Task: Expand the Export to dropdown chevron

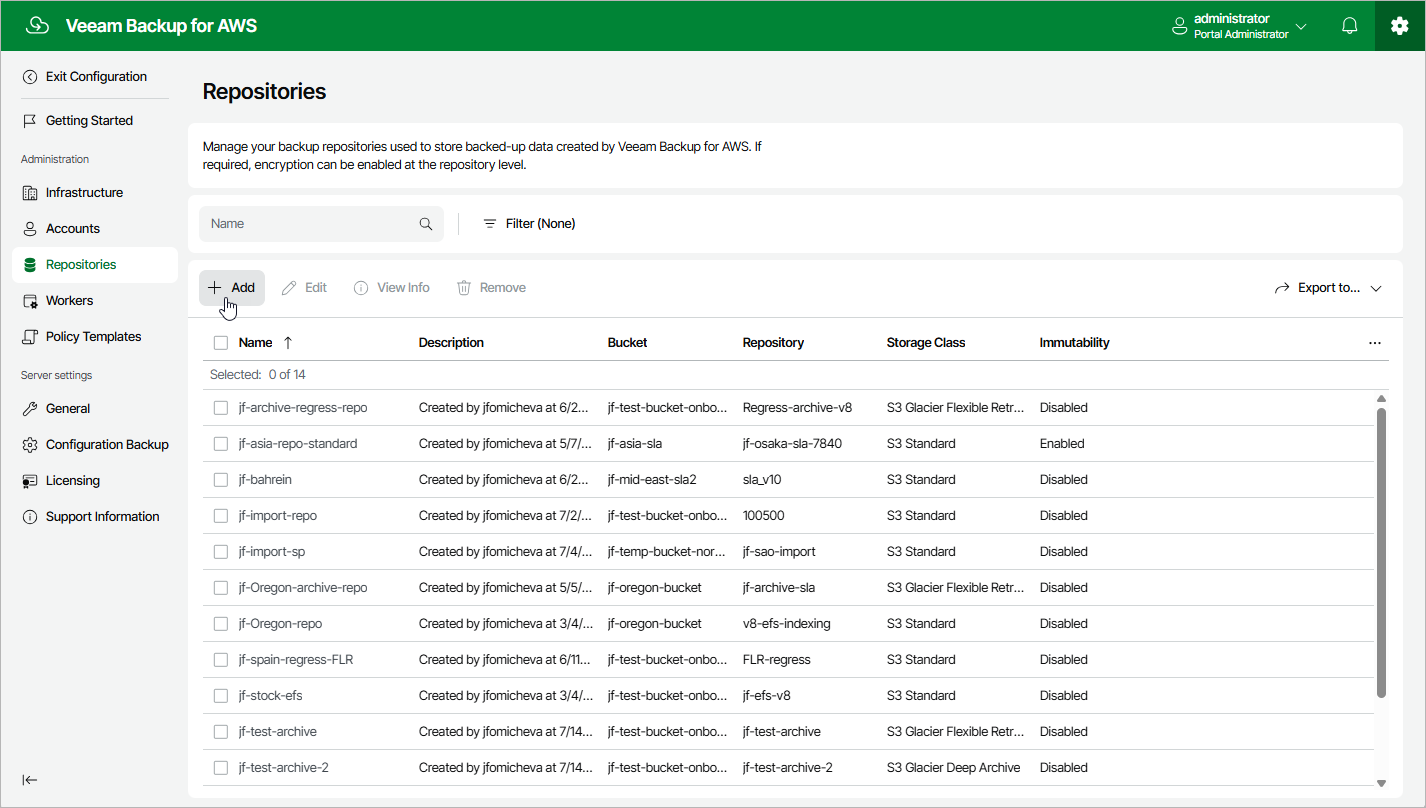Action: [1376, 288]
